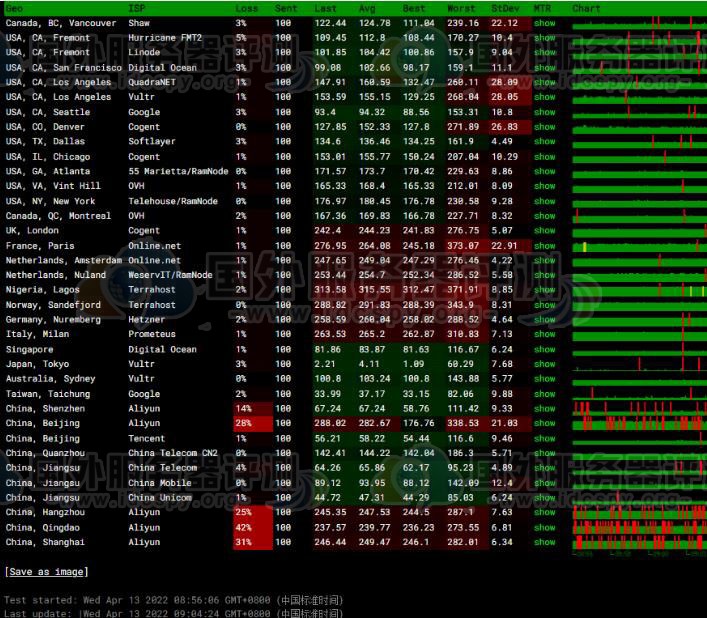Show MTR for France Paris Online.net
The height and width of the screenshot is (618, 707).
(545, 246)
